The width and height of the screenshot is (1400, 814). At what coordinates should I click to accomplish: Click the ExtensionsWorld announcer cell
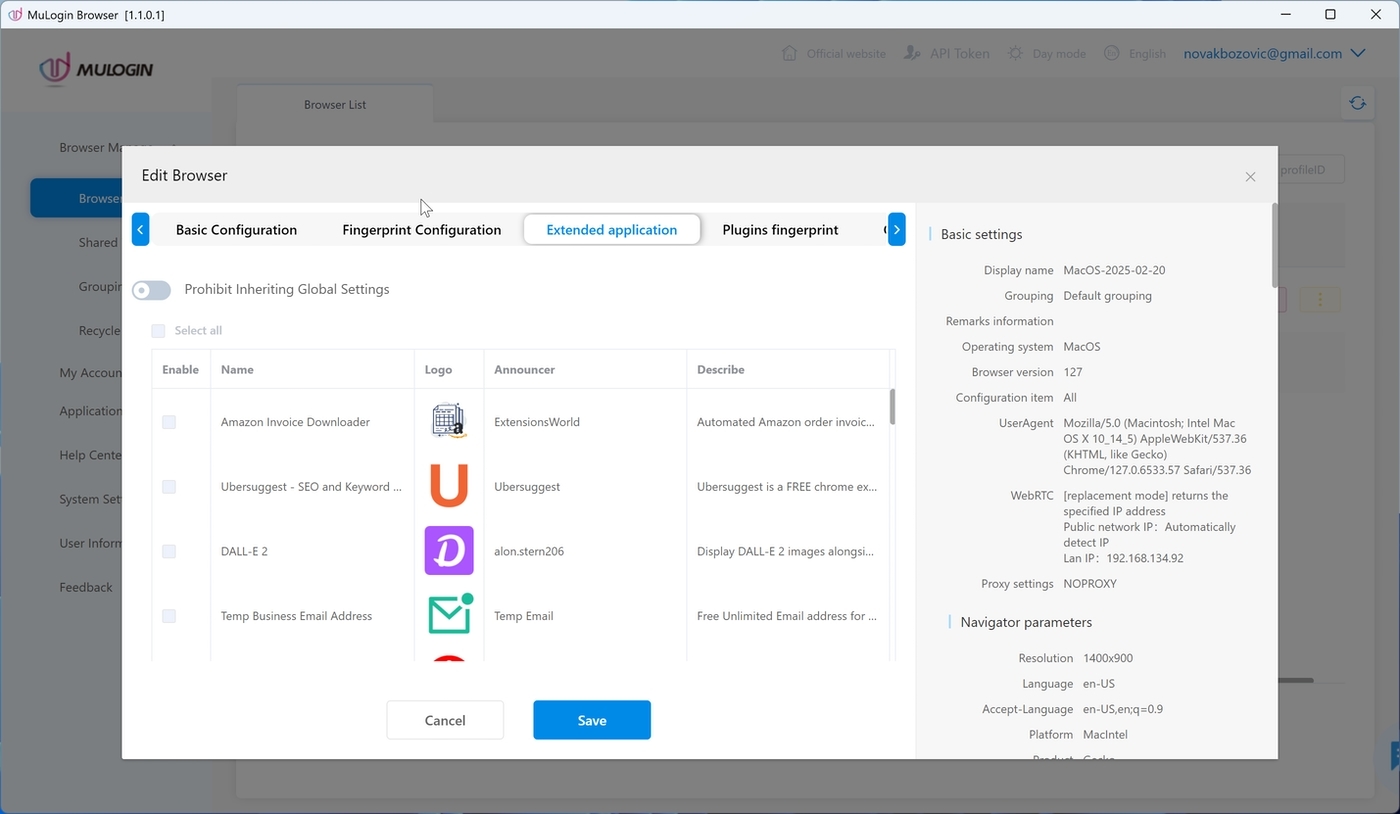(537, 422)
